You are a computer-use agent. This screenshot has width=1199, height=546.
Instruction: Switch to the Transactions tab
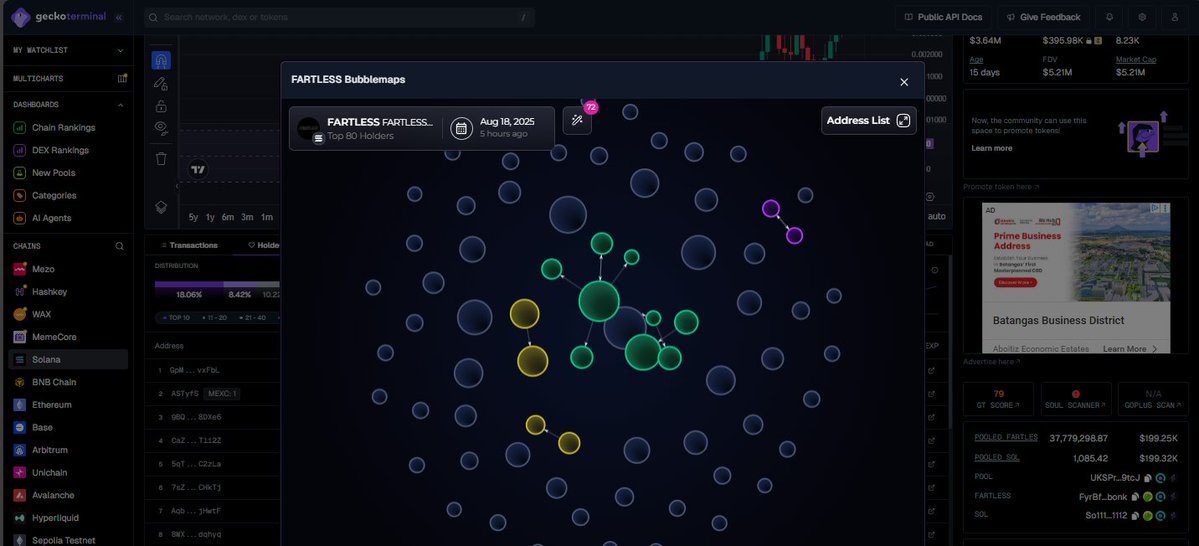(190, 245)
